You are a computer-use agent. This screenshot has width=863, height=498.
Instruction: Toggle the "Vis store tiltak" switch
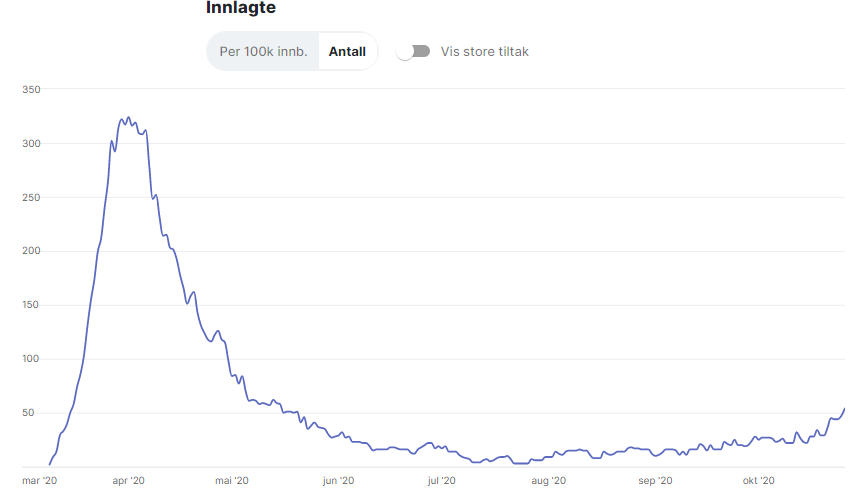(413, 51)
